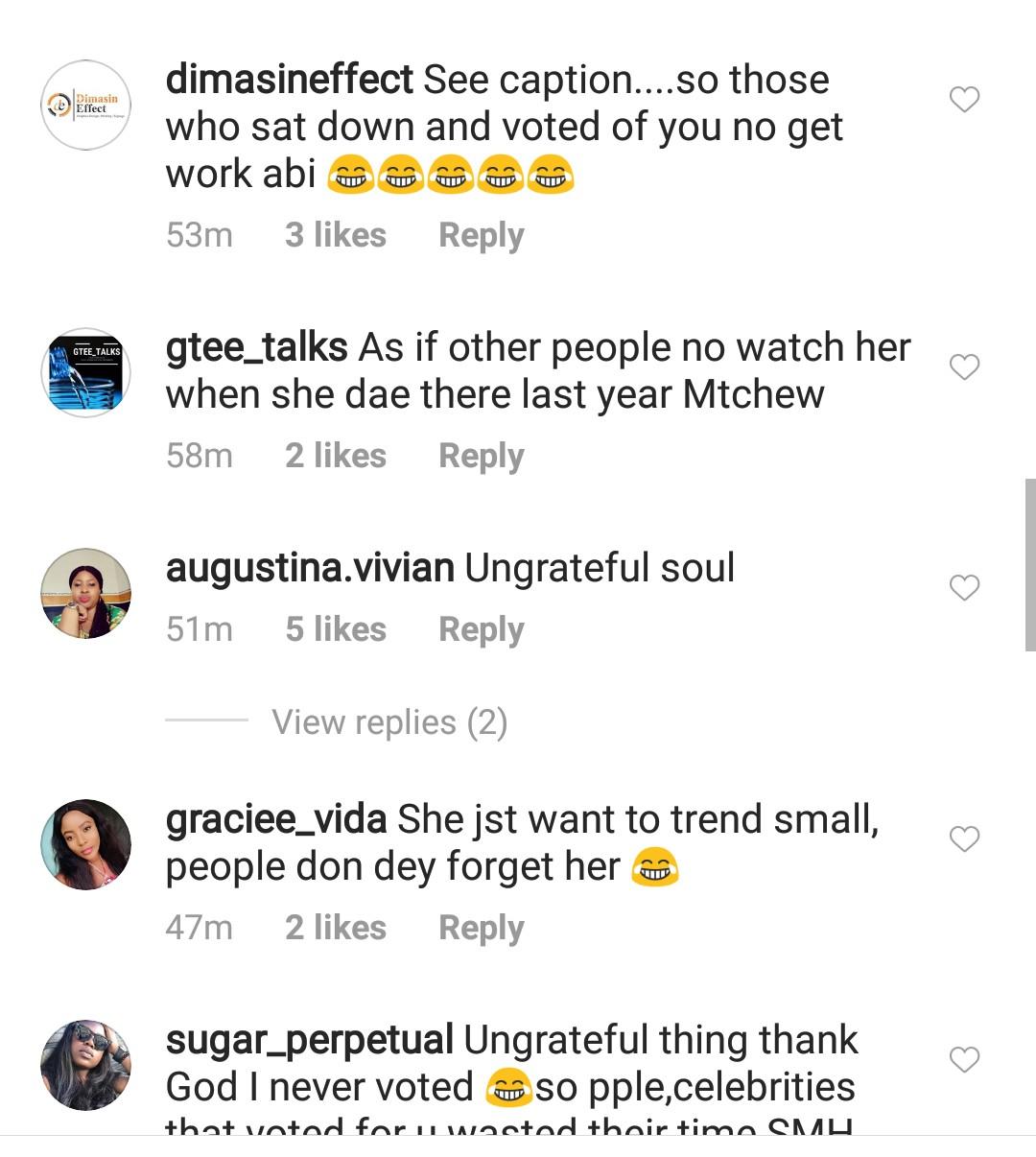Viewport: 1036px width, 1157px height.
Task: Click the comments scrollbar handle
Action: click(x=1030, y=566)
